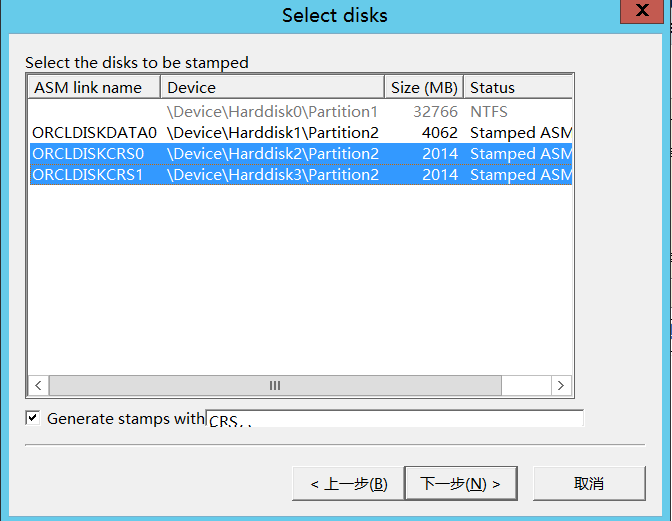The height and width of the screenshot is (521, 672).
Task: Sort by Device column header
Action: pos(272,87)
